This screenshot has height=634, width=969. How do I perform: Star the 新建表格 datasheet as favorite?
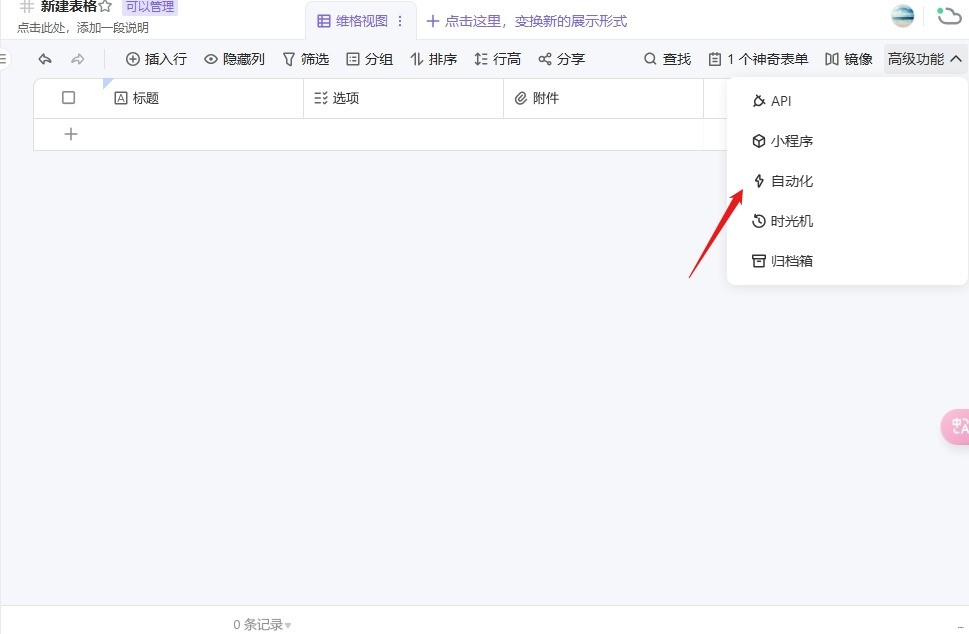point(105,7)
